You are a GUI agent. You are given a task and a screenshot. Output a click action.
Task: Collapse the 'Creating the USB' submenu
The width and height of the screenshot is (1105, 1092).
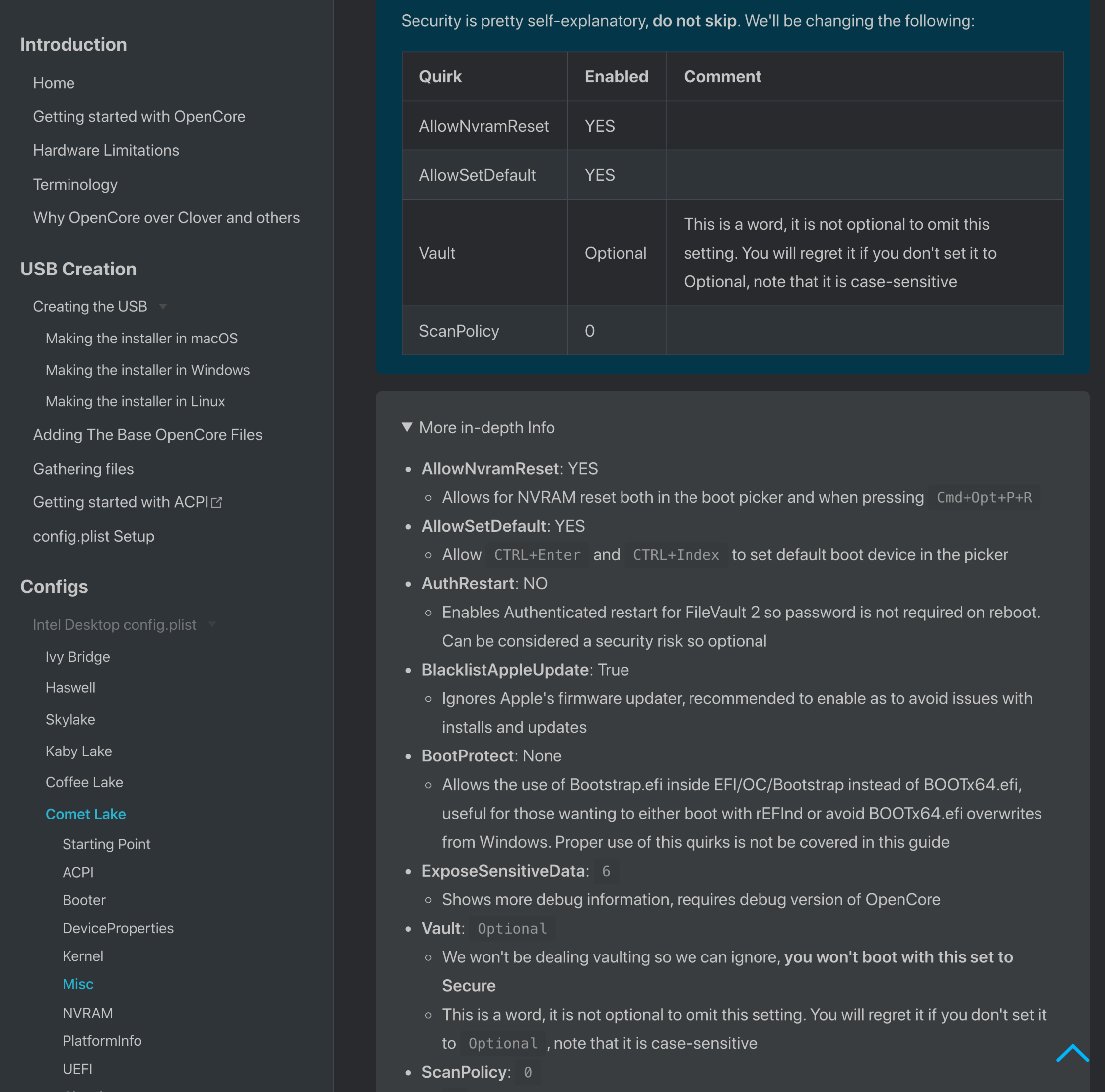tap(164, 307)
